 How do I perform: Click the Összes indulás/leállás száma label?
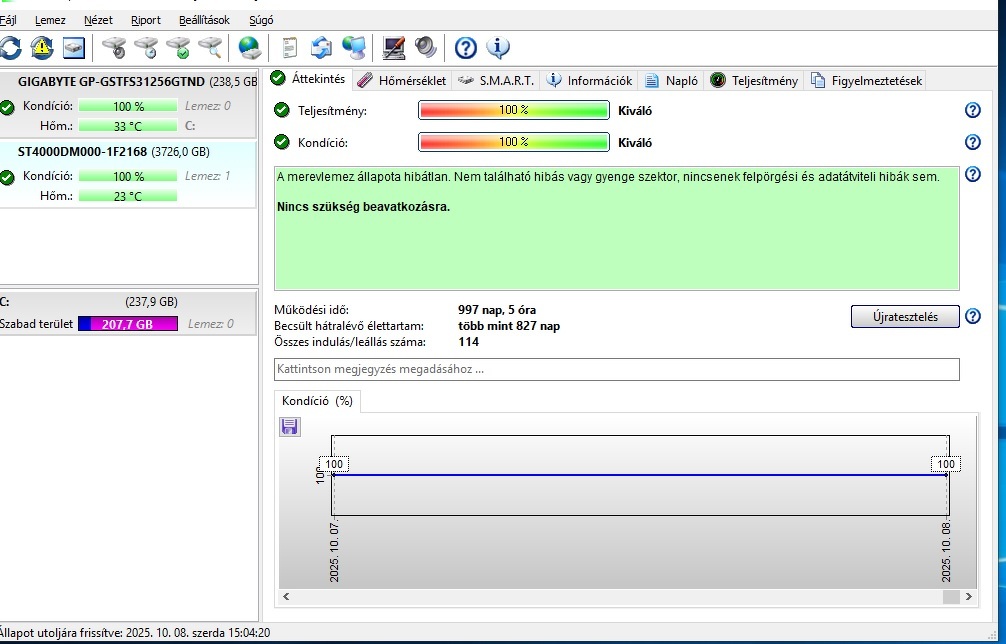pyautogui.click(x=350, y=342)
